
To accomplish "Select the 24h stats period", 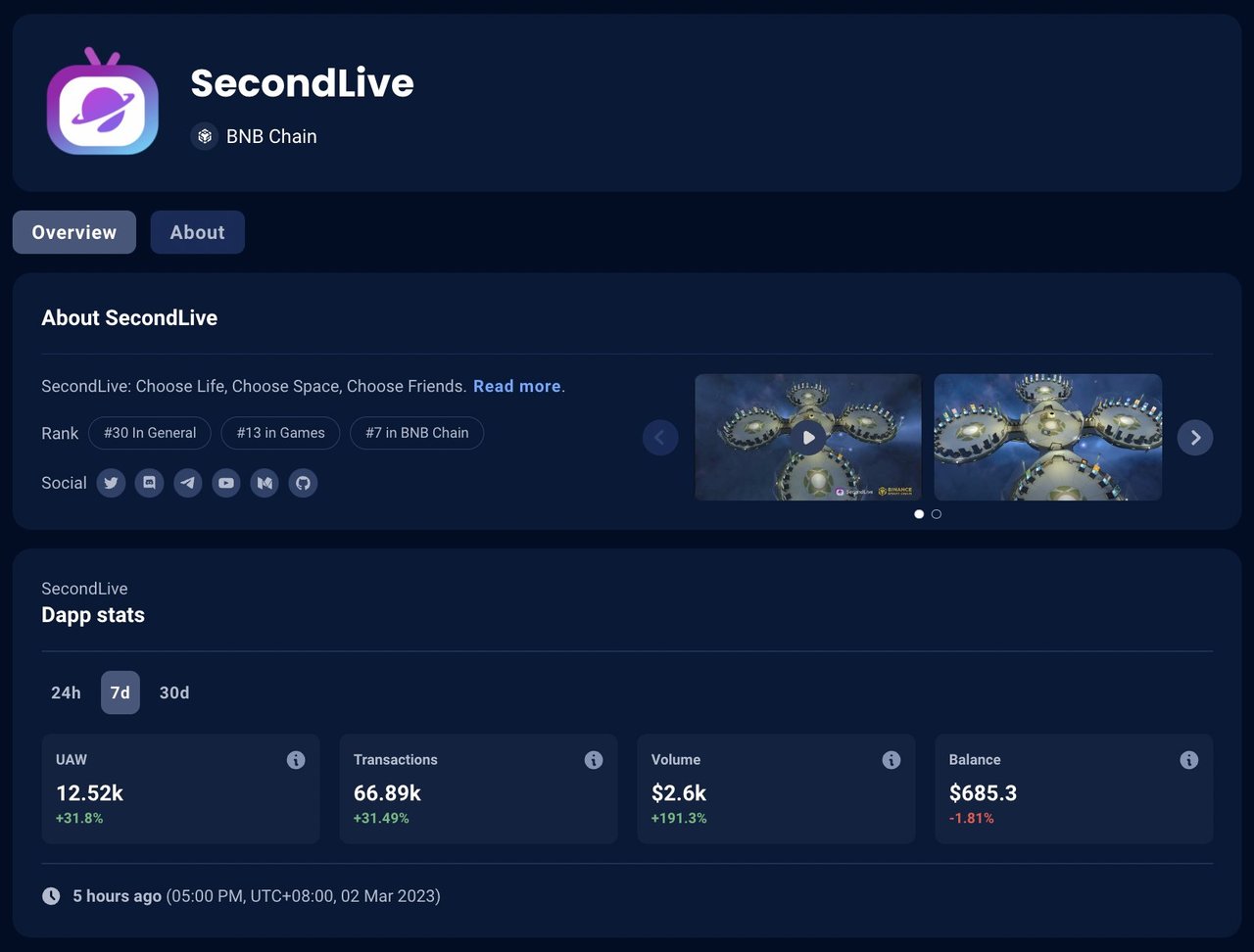I will 66,692.
